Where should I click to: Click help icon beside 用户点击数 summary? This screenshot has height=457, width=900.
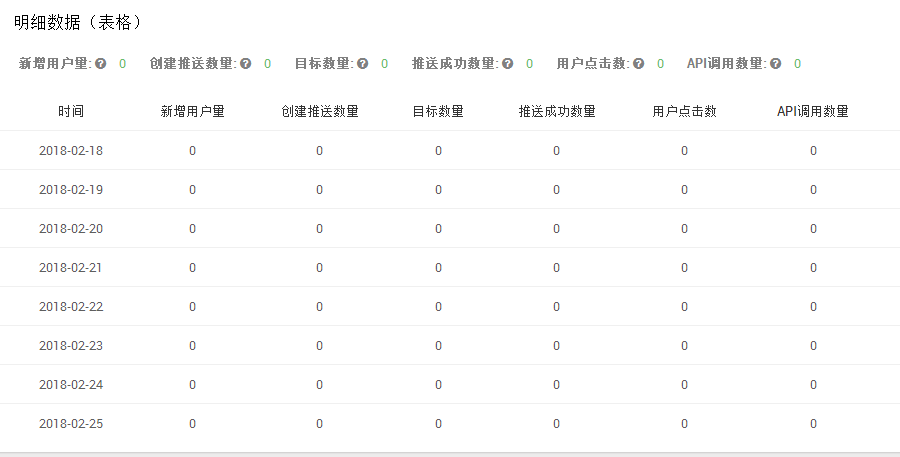[638, 64]
